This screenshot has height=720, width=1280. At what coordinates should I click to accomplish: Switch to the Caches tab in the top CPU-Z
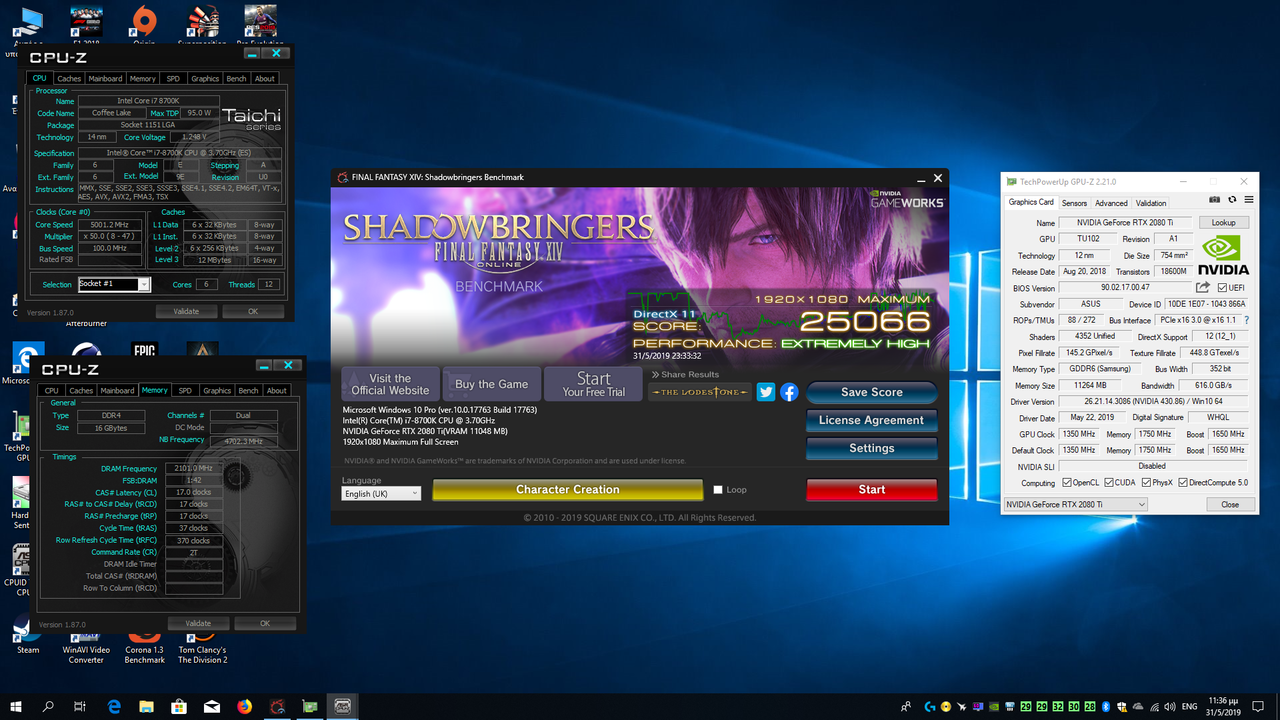pos(69,78)
